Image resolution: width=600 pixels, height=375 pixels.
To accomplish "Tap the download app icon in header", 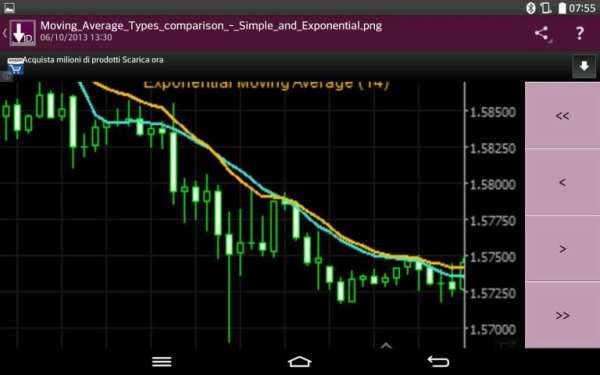I will click(x=23, y=33).
